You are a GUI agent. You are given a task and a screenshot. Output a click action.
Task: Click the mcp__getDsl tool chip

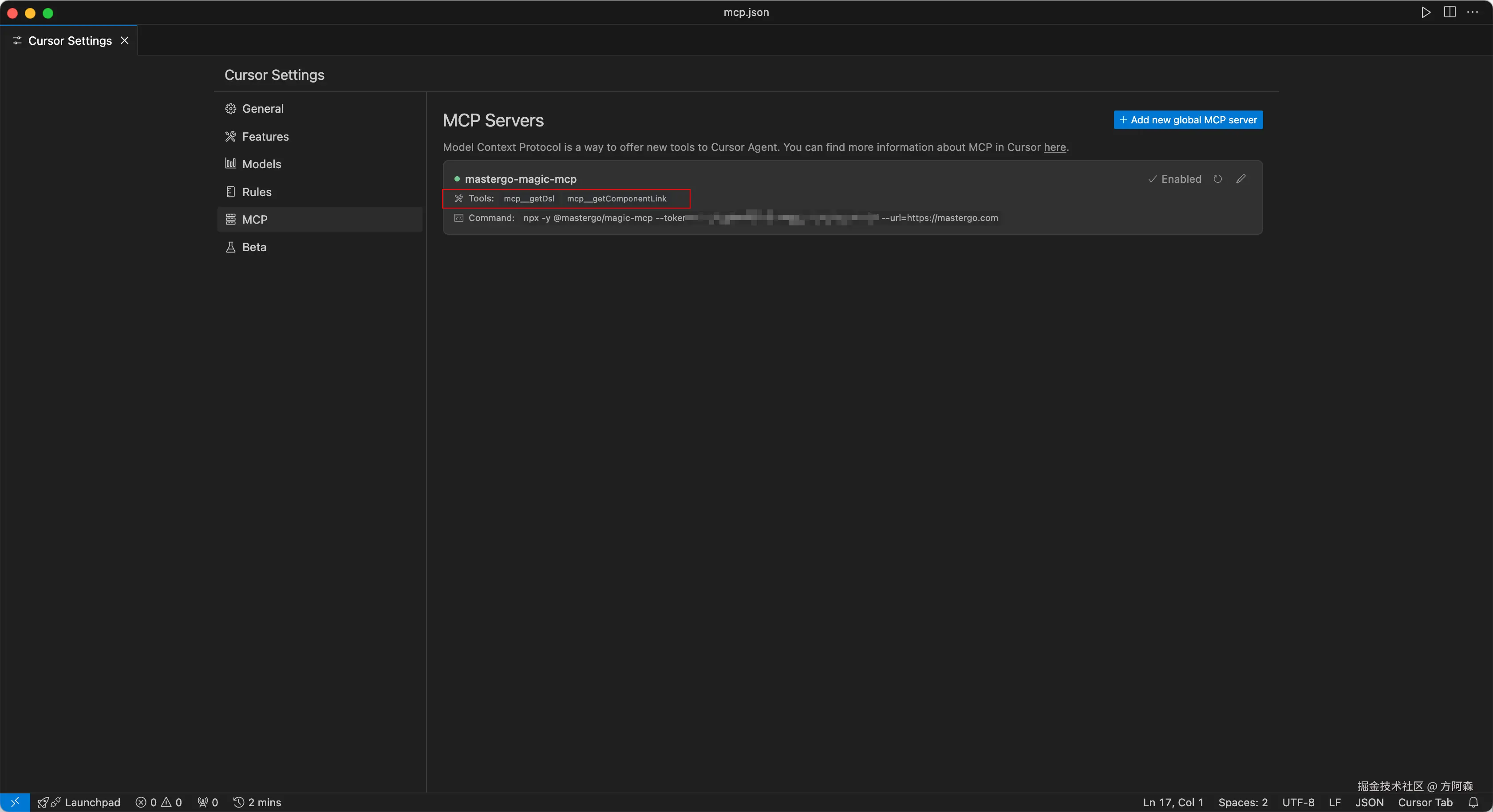click(529, 199)
